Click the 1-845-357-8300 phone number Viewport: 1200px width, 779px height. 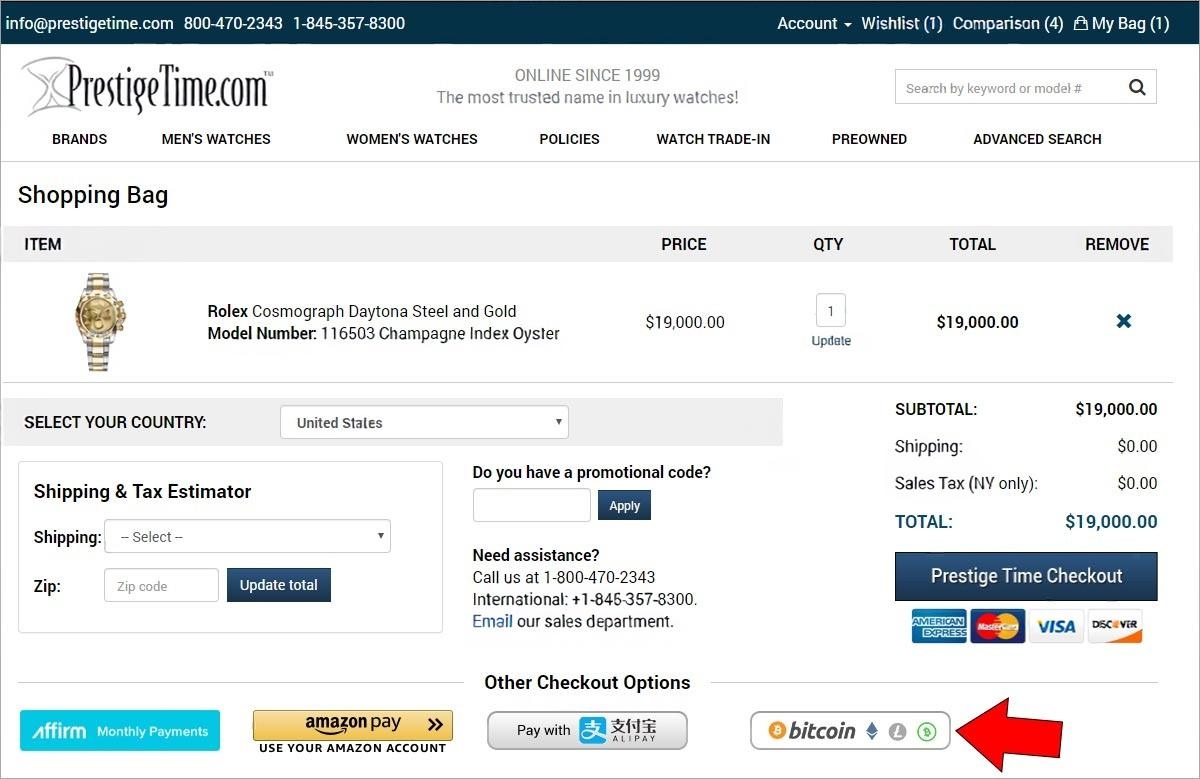(x=349, y=23)
